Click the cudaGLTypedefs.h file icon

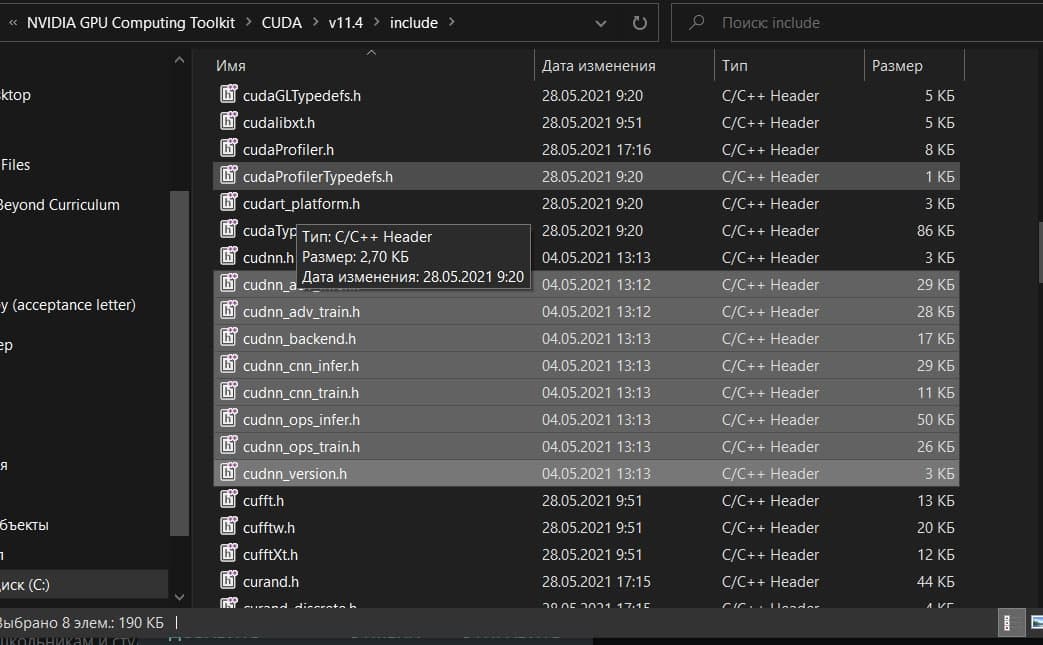click(229, 96)
